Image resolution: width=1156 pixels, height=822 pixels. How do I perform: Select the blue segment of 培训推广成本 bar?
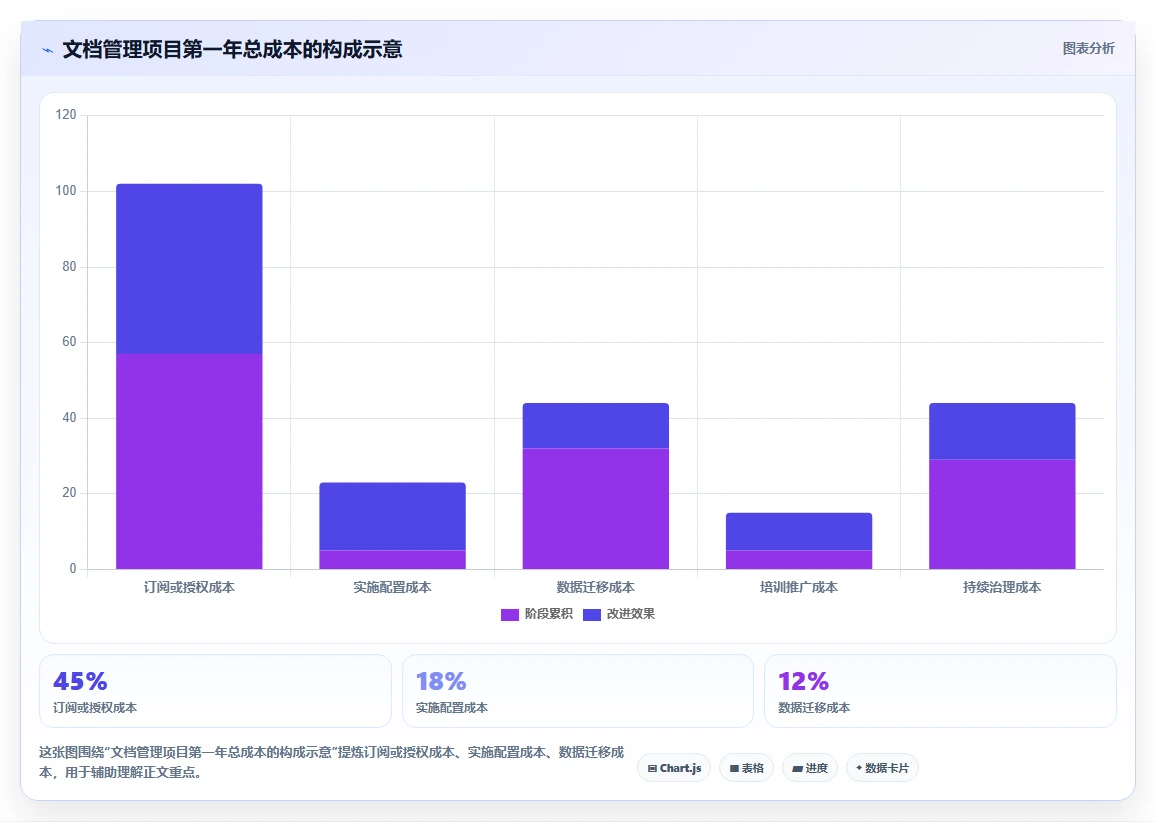pyautogui.click(x=799, y=532)
